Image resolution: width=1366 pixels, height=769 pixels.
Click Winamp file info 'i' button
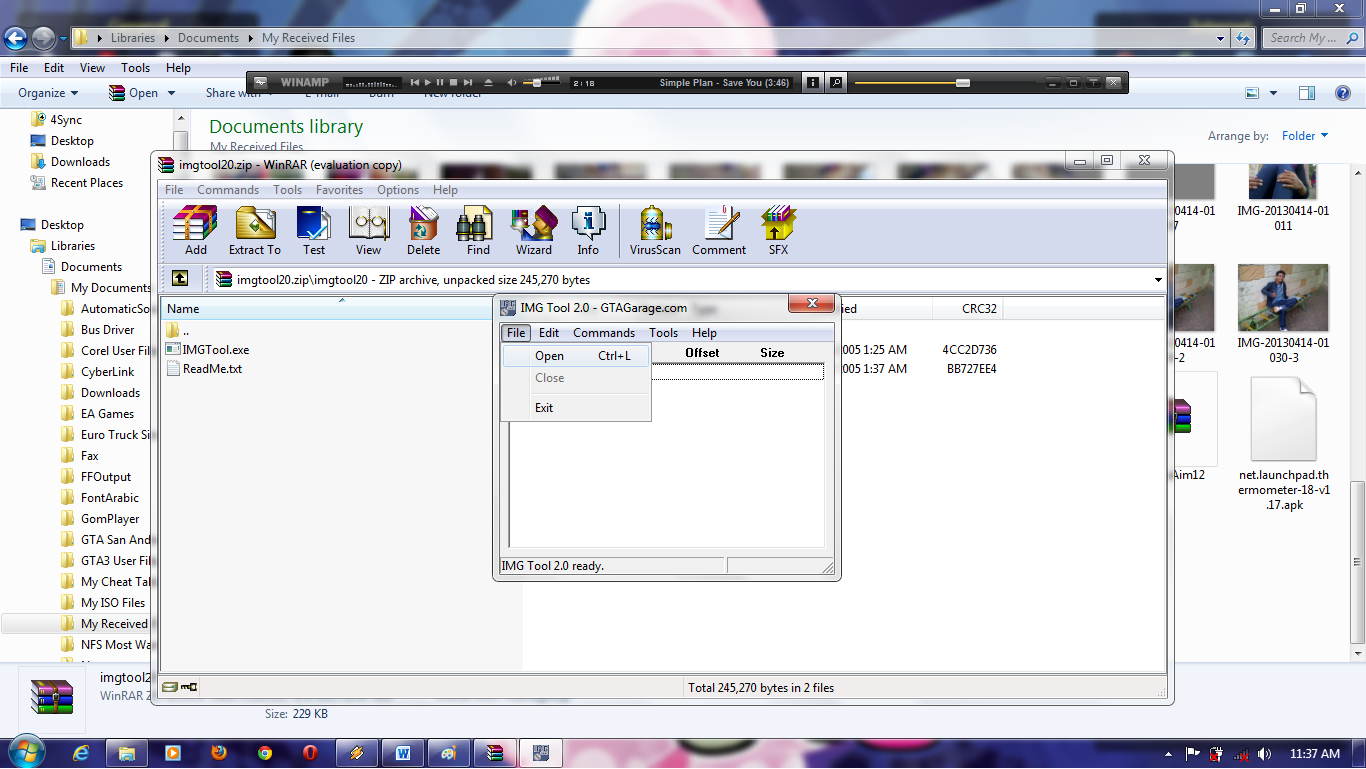[813, 82]
